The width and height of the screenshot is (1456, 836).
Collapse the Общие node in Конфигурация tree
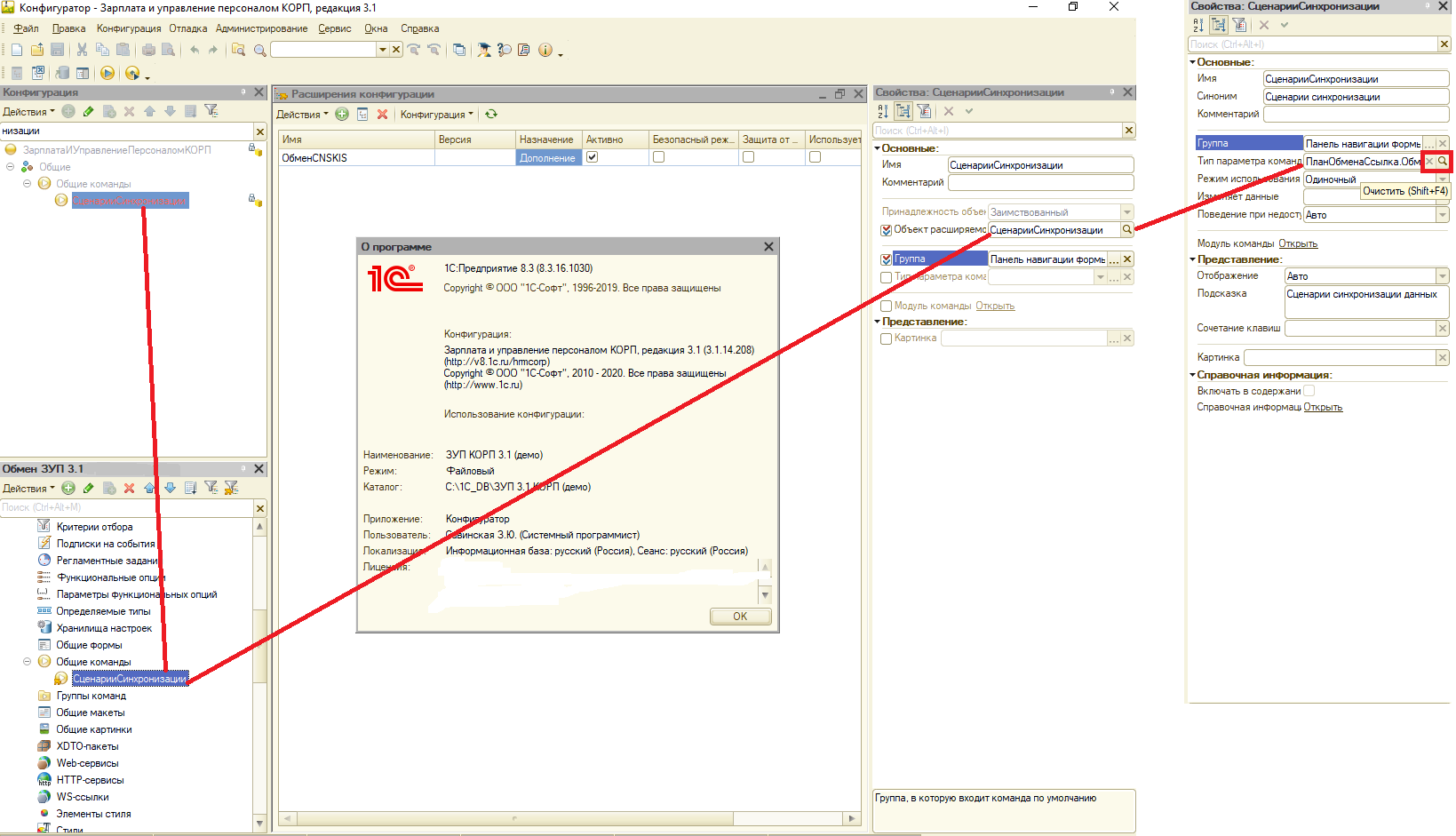pyautogui.click(x=10, y=167)
